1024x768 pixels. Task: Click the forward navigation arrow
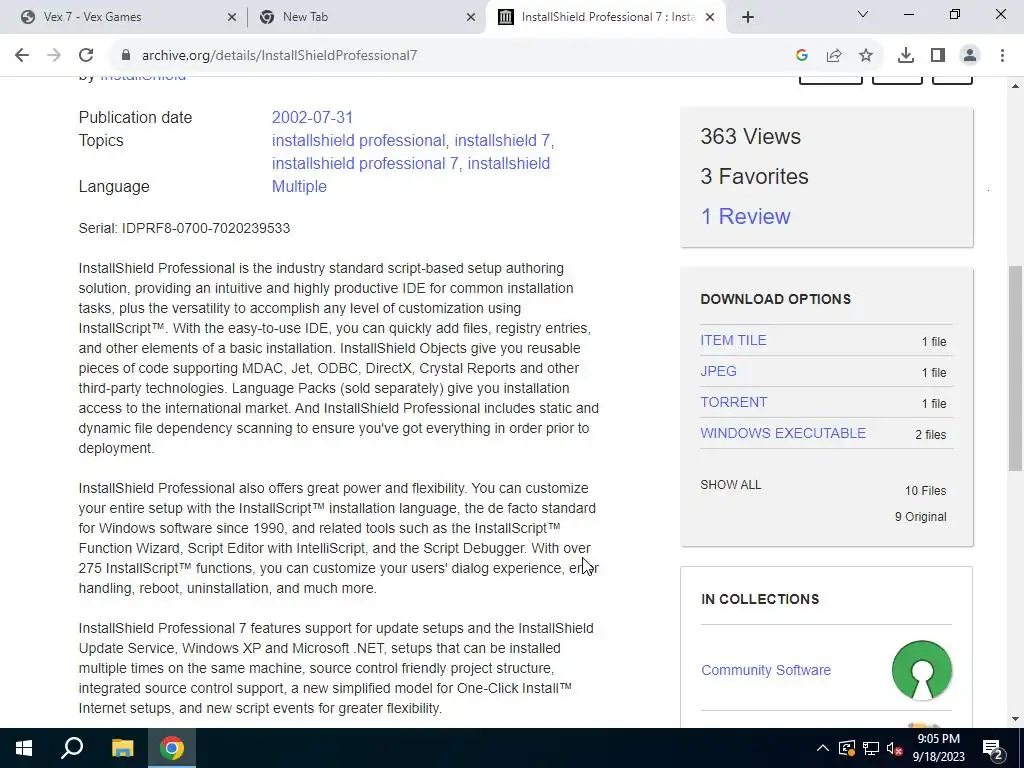[x=54, y=56]
